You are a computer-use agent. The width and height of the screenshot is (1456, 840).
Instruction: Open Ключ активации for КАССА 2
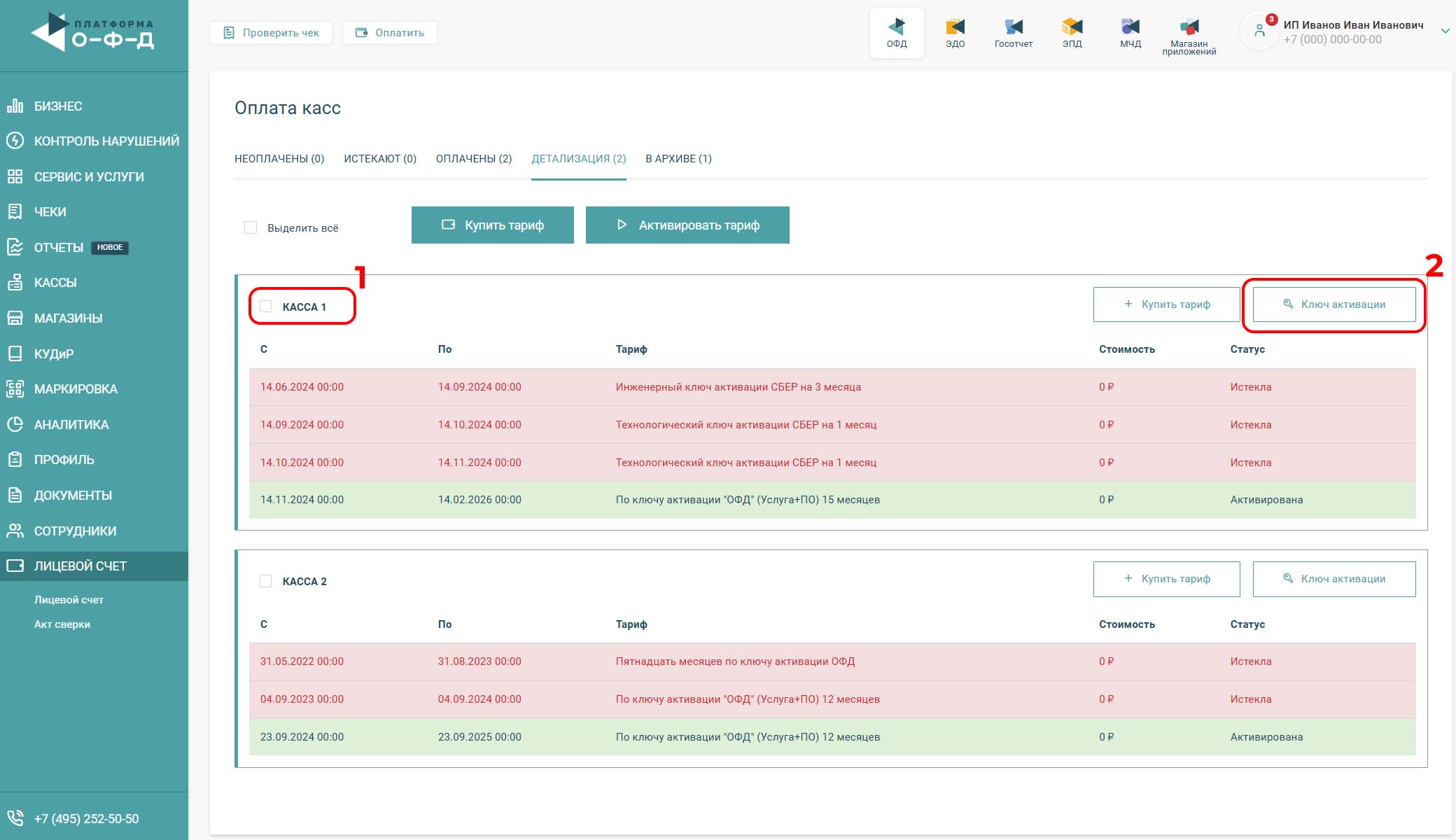pyautogui.click(x=1334, y=579)
